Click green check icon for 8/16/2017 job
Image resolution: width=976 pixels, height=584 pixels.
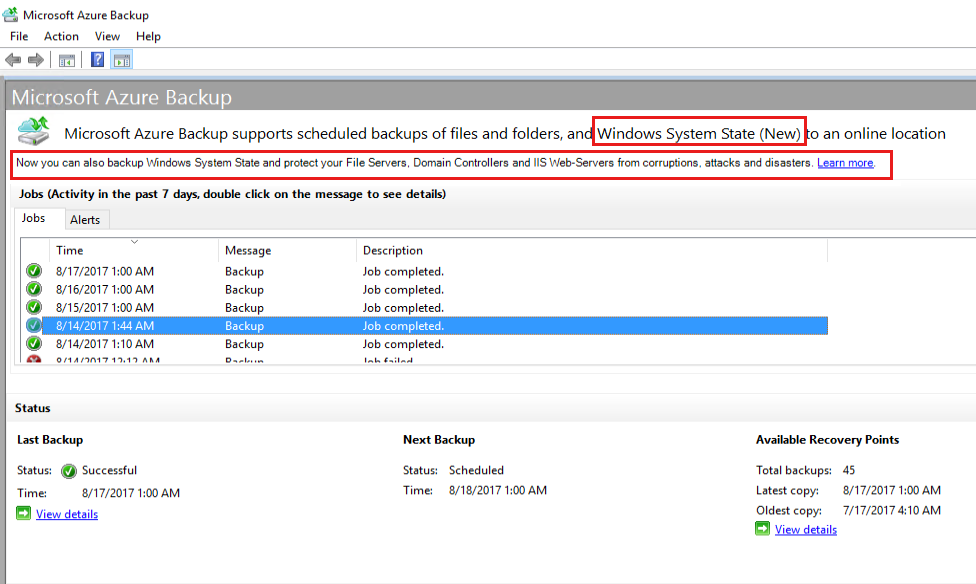click(x=34, y=289)
